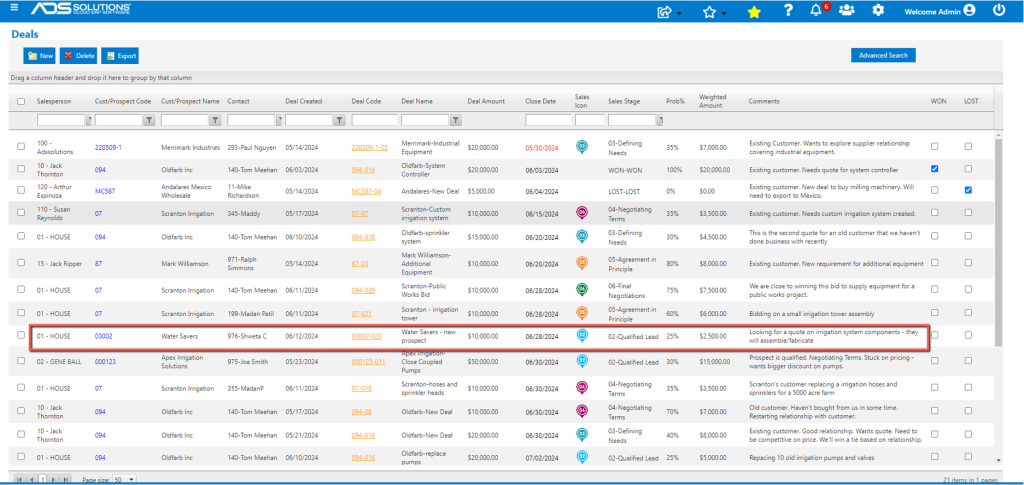Click the Advanced Search button
Screen dimensions: 1024x485
883,55
